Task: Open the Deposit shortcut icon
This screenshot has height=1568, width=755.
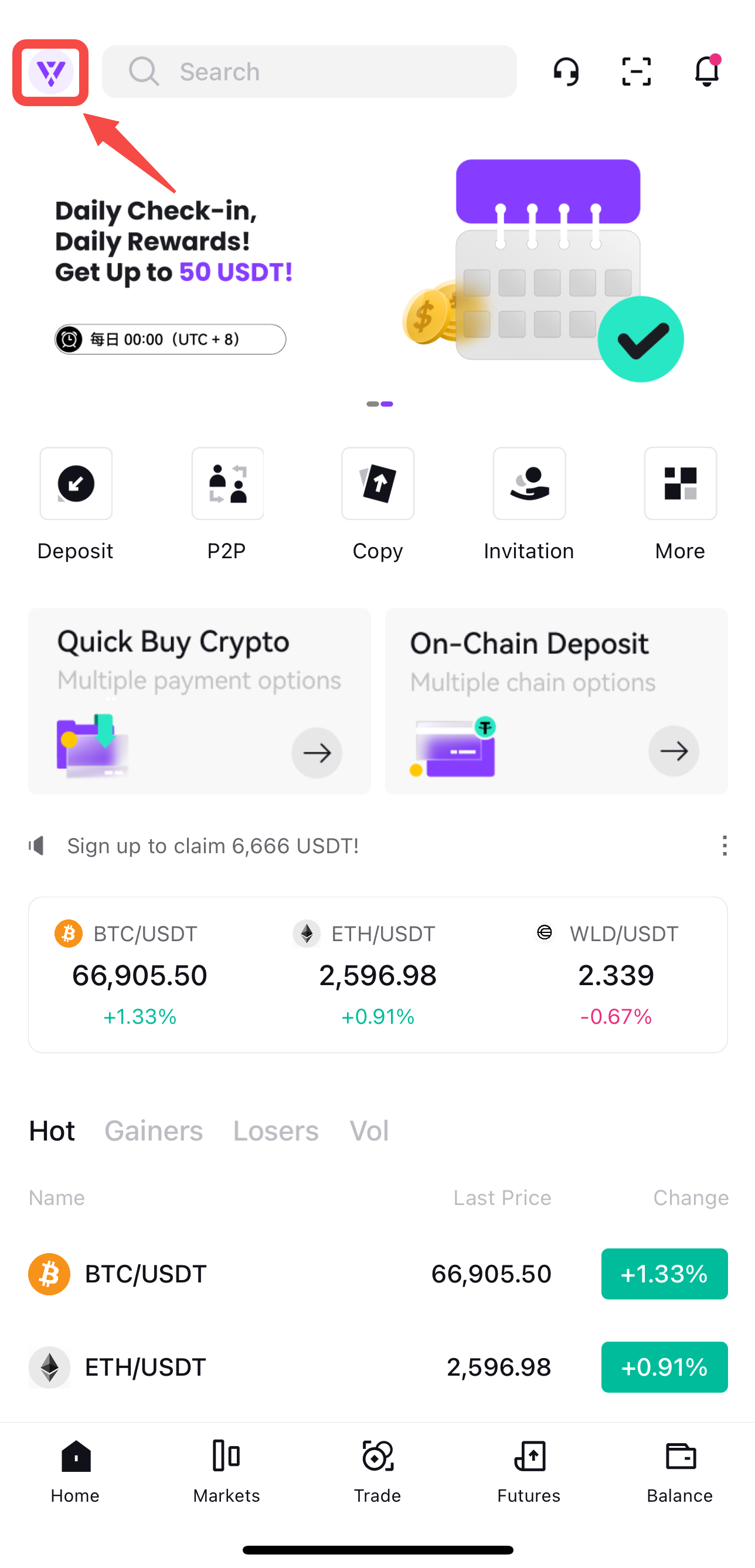Action: (76, 483)
